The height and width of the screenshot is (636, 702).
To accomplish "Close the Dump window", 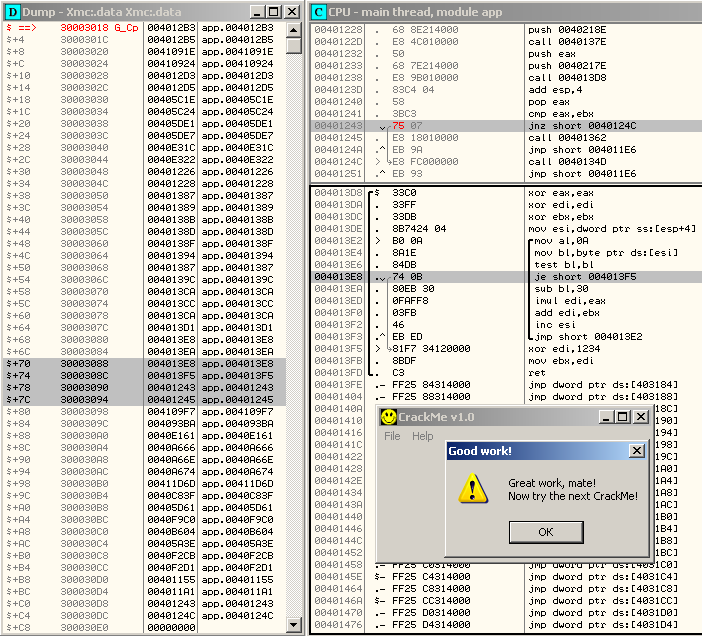I will (x=291, y=11).
